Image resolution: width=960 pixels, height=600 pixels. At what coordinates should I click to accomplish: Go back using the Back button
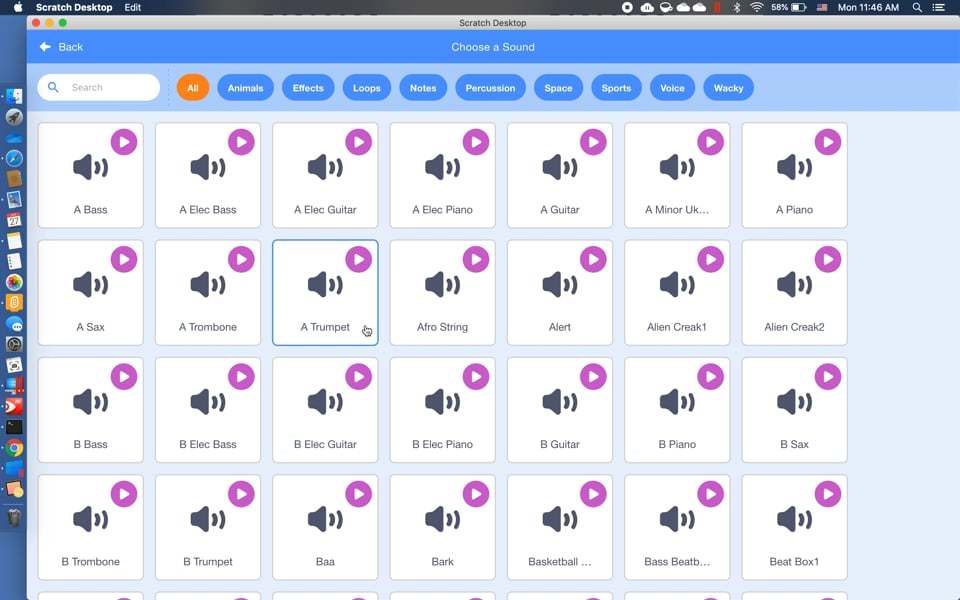pyautogui.click(x=61, y=47)
